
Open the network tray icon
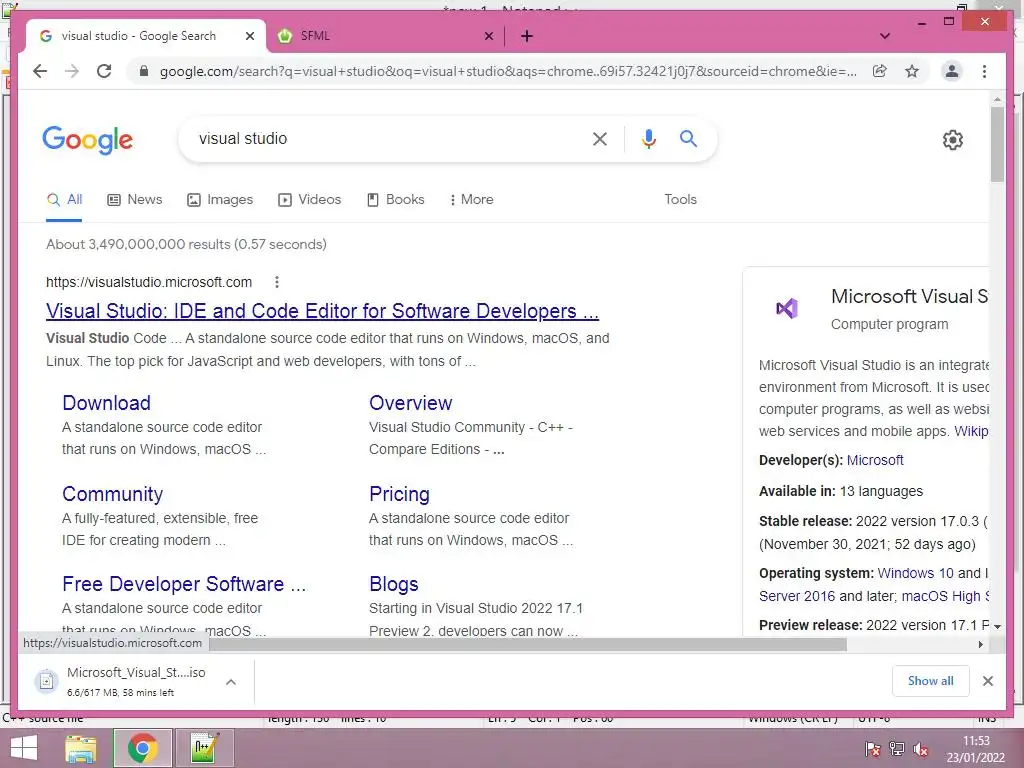tap(897, 749)
